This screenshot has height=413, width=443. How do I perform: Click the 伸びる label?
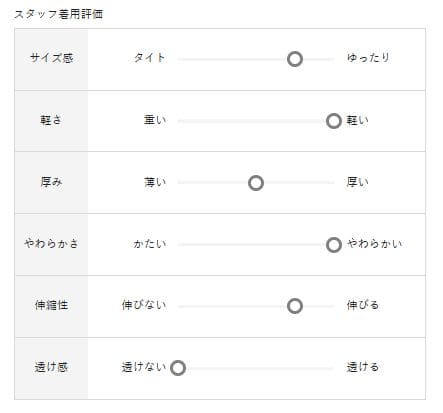point(363,305)
